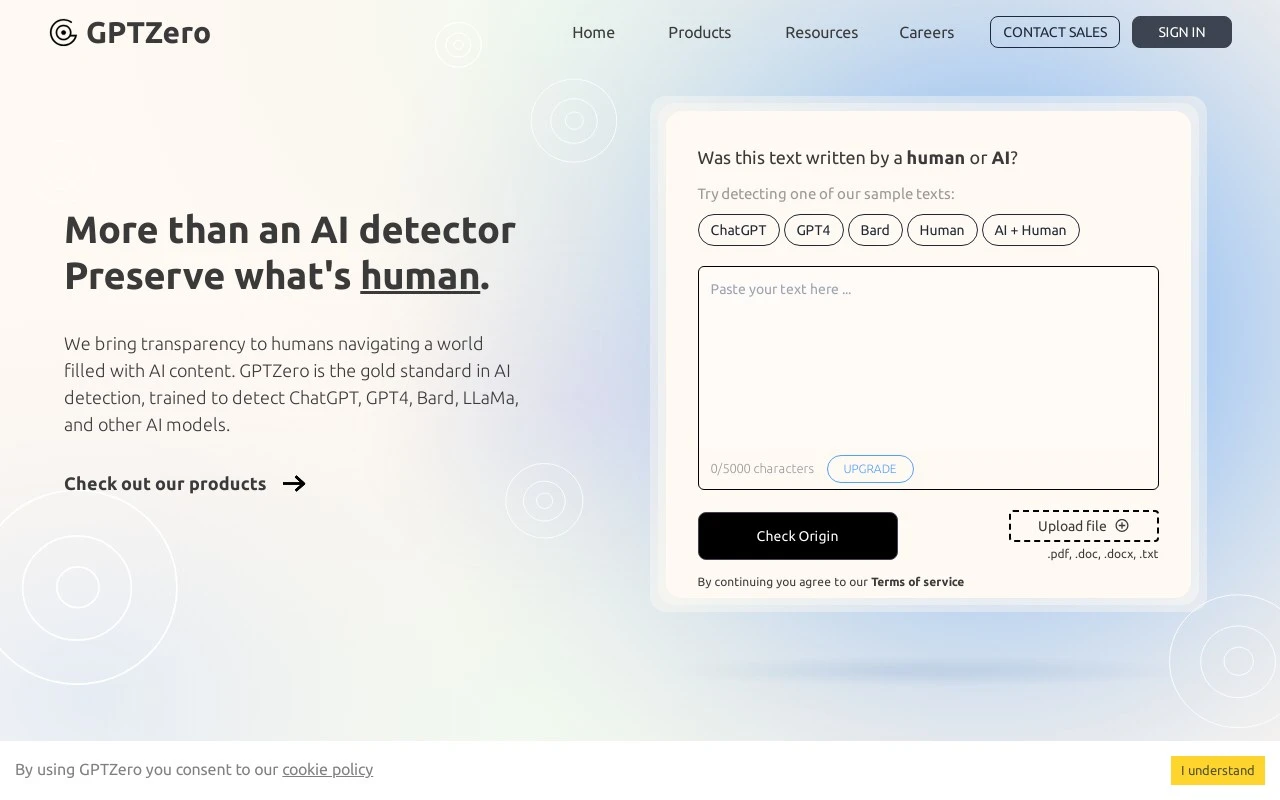
Task: Open the Home menu item
Action: tap(593, 32)
